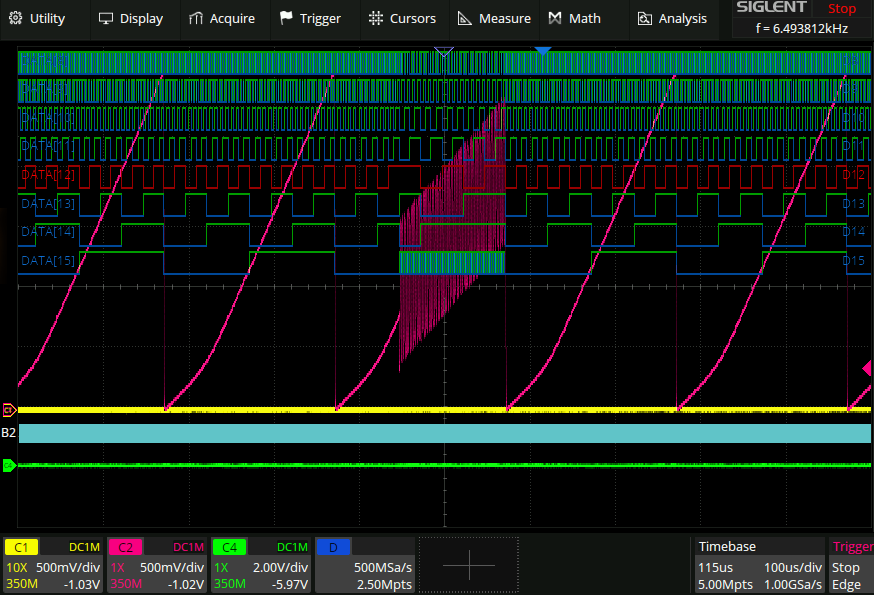
Task: Click the blue trigger position marker at top
Action: pos(542,51)
